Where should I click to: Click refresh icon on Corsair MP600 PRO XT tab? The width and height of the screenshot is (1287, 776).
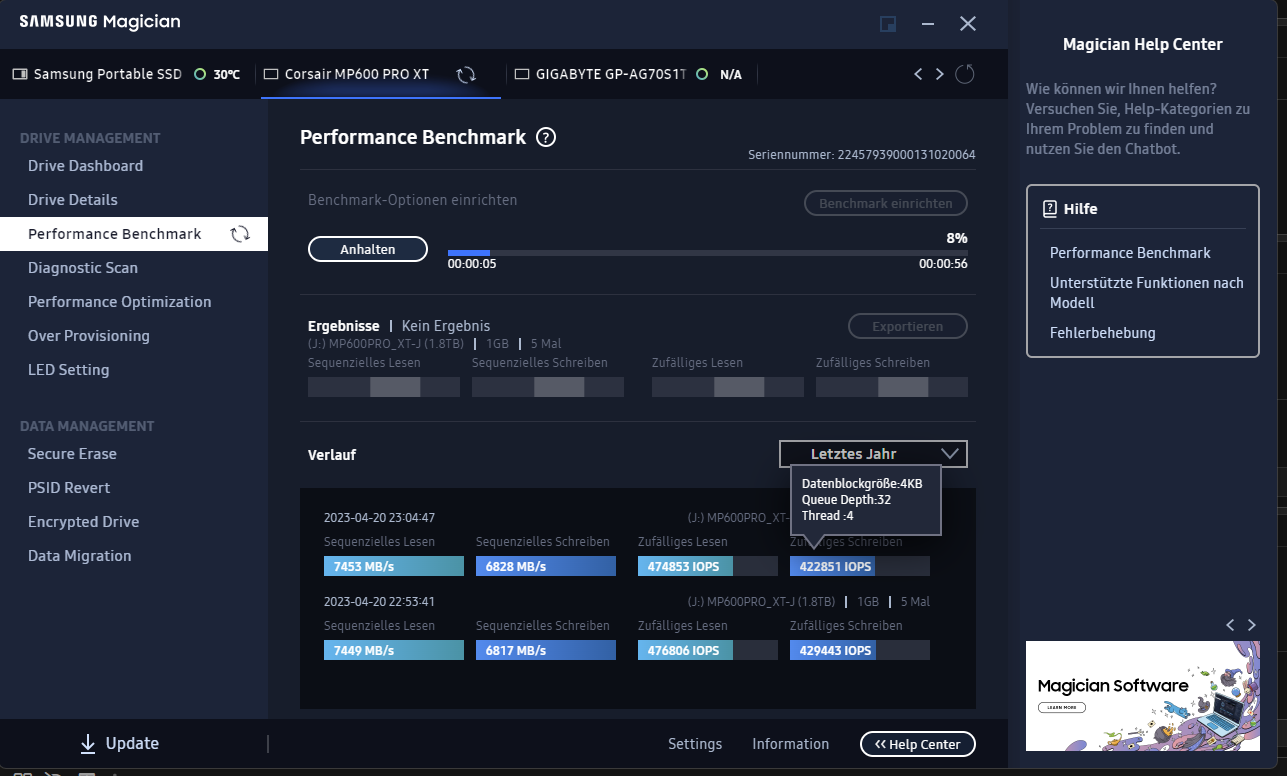(466, 75)
